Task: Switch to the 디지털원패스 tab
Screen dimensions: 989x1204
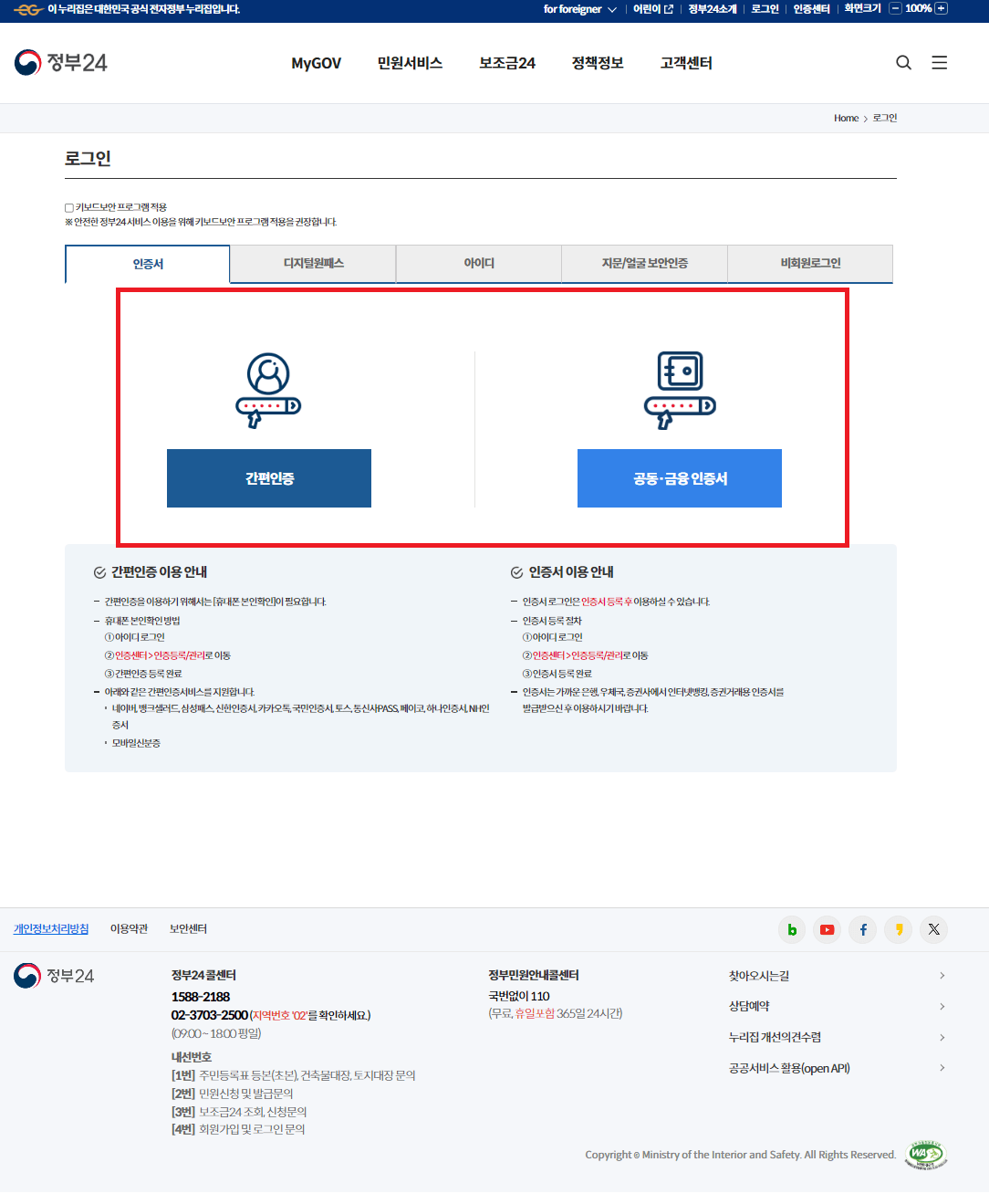Action: click(312, 263)
